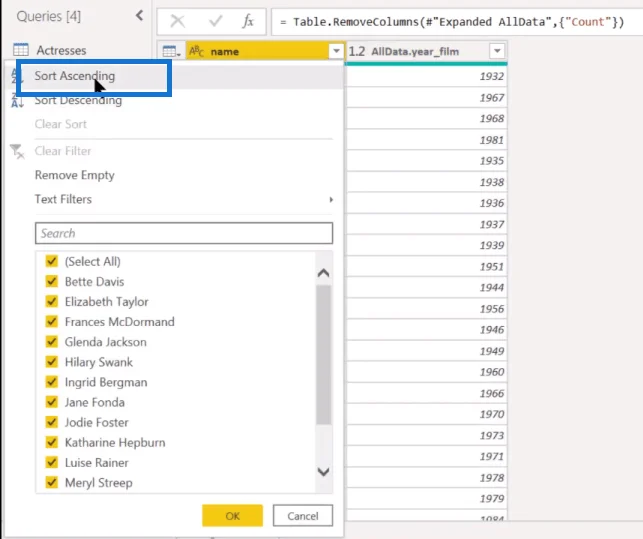Viewport: 643px width, 539px height.
Task: Select the year cell 1973
Action: [x=426, y=436]
